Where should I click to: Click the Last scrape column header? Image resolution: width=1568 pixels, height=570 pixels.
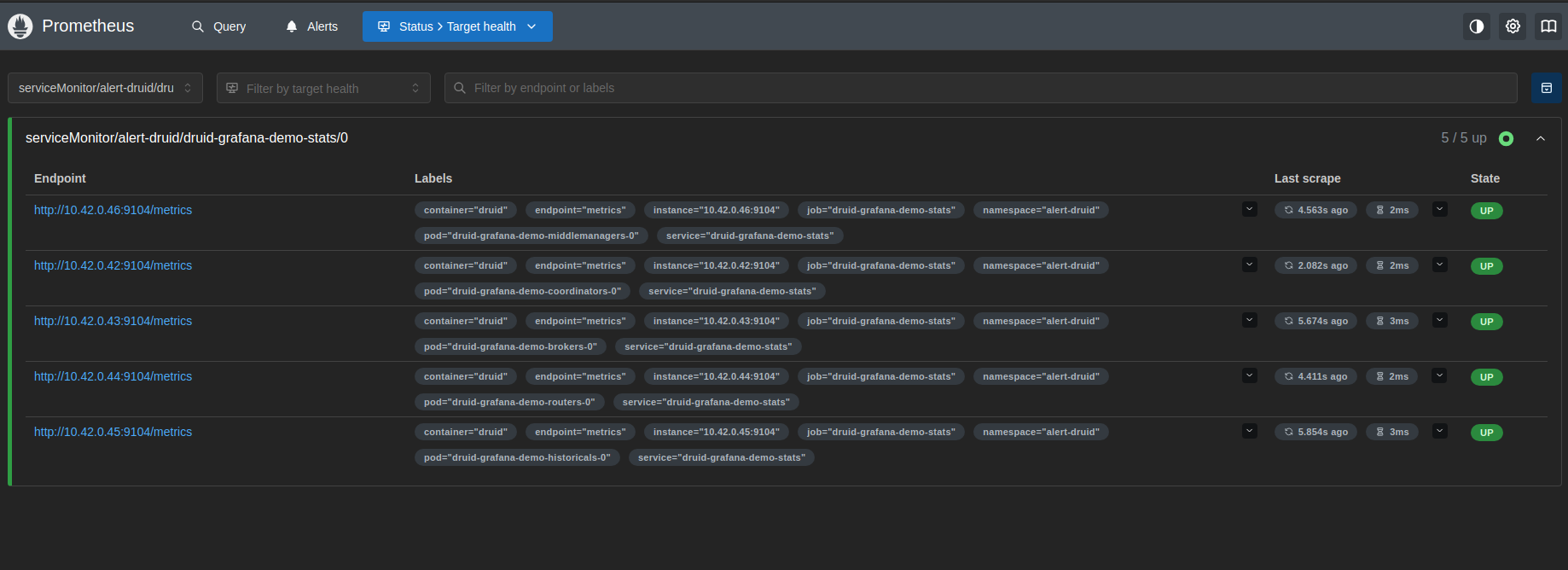[x=1308, y=178]
